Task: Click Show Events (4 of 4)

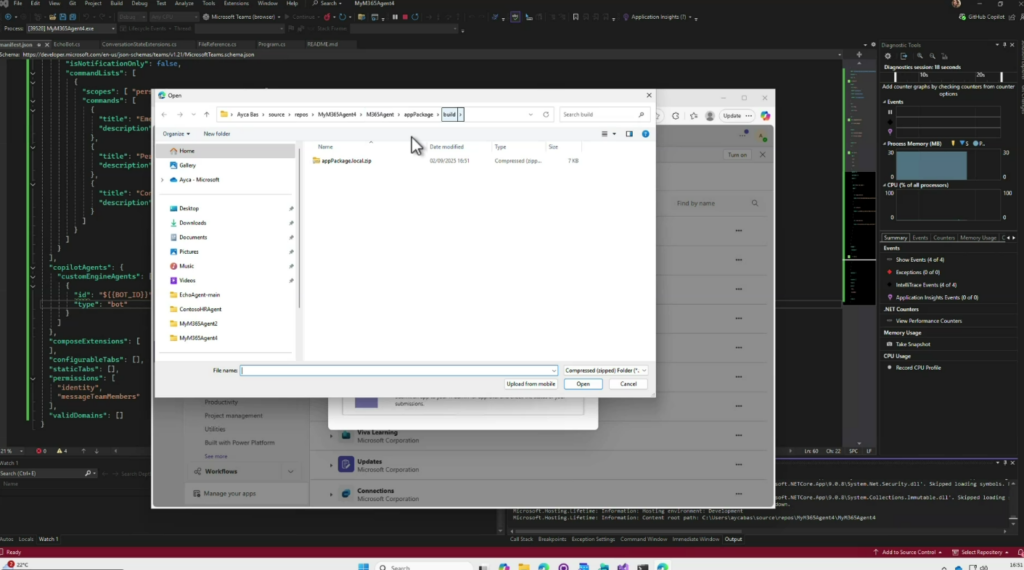Action: (920, 260)
